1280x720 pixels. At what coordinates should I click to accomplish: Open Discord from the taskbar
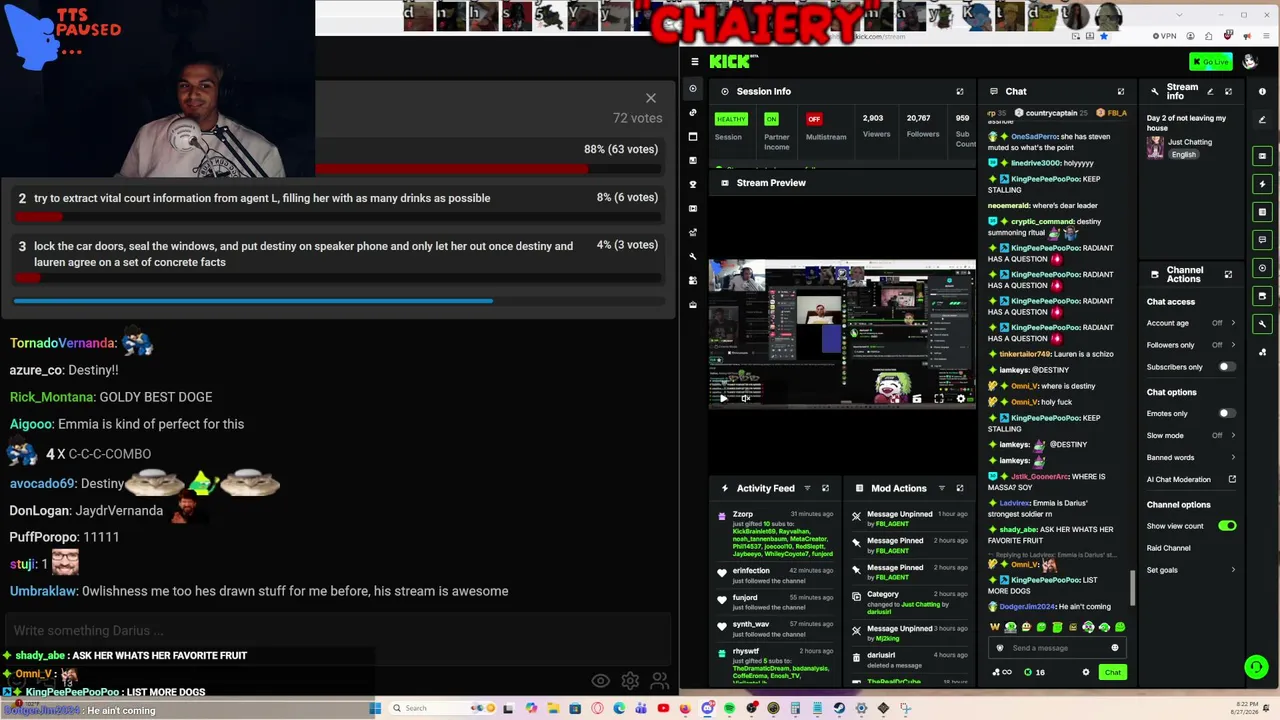pos(708,708)
